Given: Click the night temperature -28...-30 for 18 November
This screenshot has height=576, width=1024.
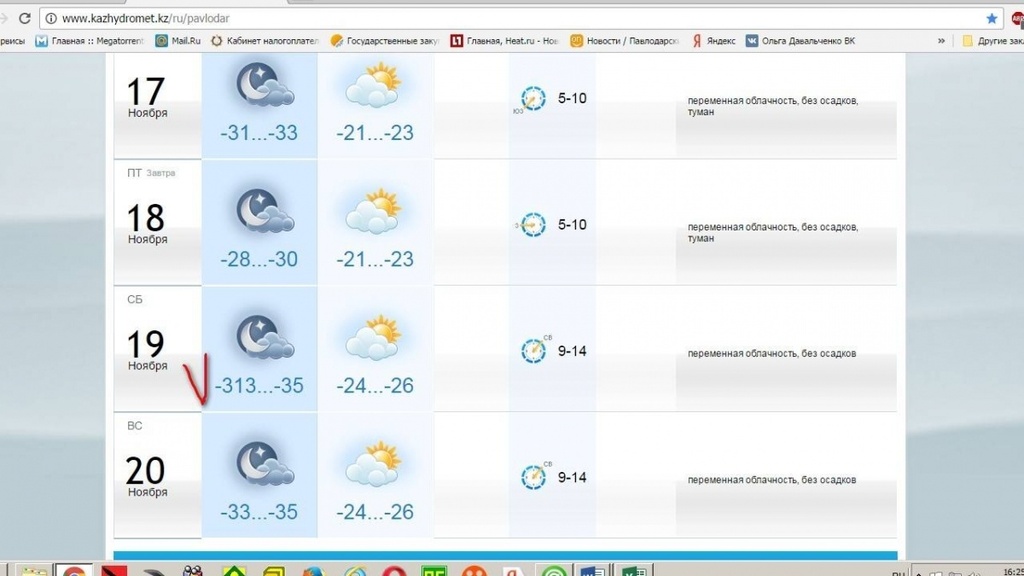Looking at the screenshot, I should 259,259.
